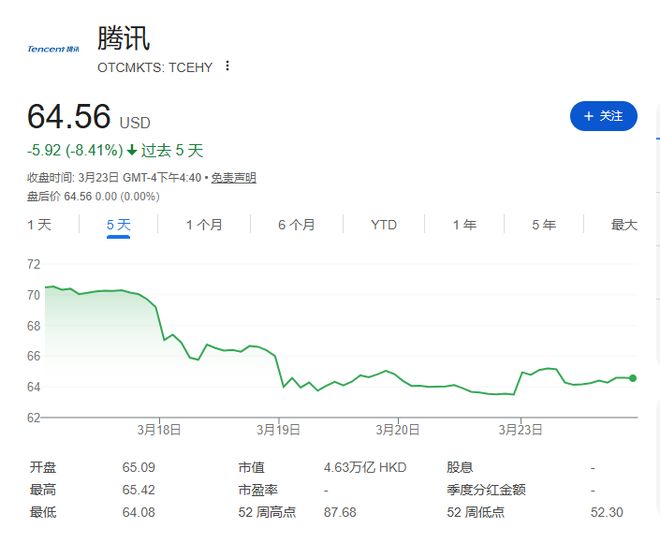Switch to 1 个月 chart range
Screen dimensions: 660x543
click(x=204, y=225)
